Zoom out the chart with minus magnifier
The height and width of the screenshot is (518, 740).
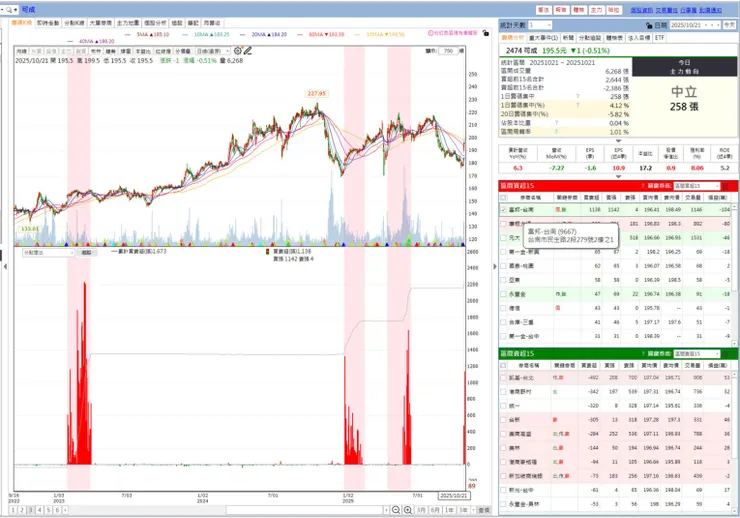(396, 510)
